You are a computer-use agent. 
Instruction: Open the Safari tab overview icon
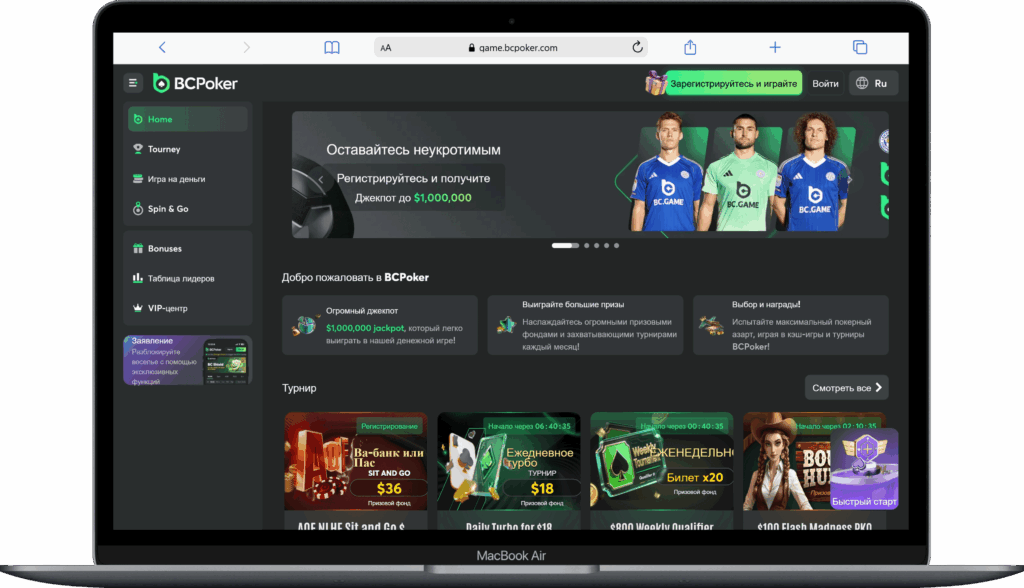point(859,47)
